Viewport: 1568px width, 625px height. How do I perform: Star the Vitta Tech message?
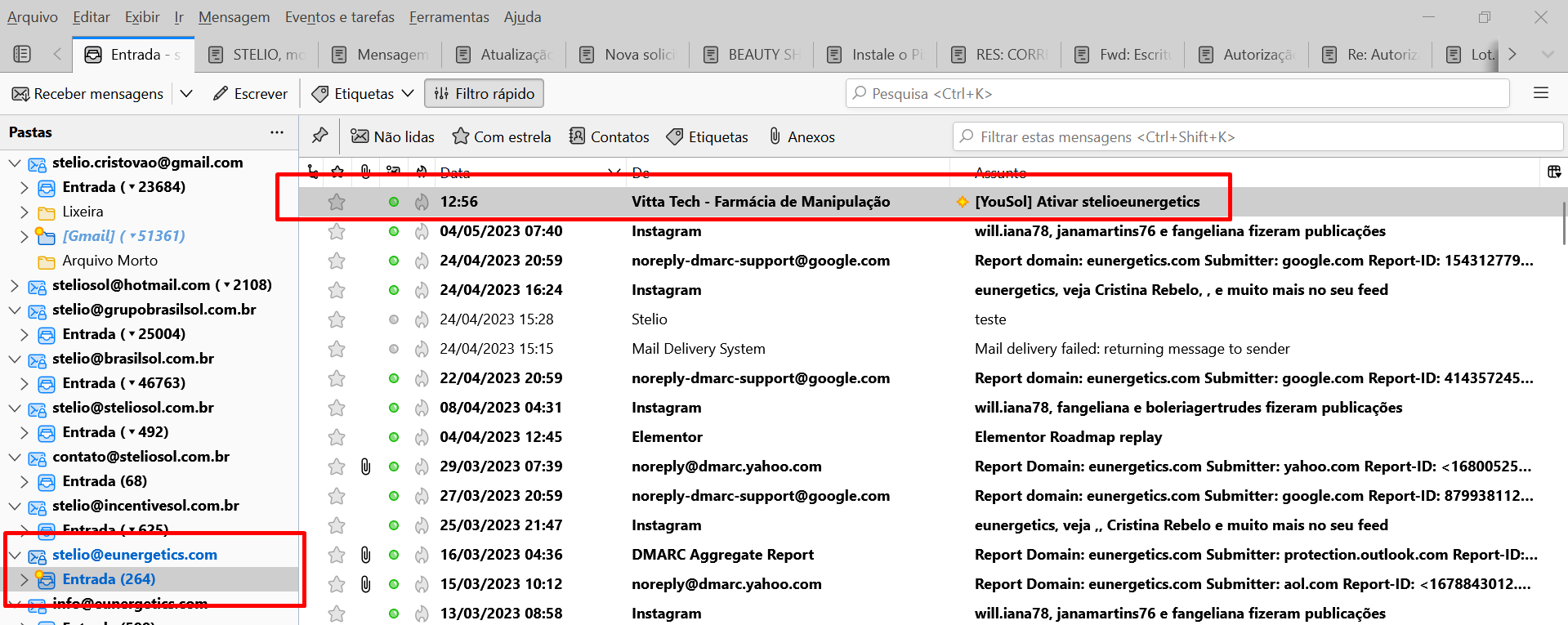(337, 202)
